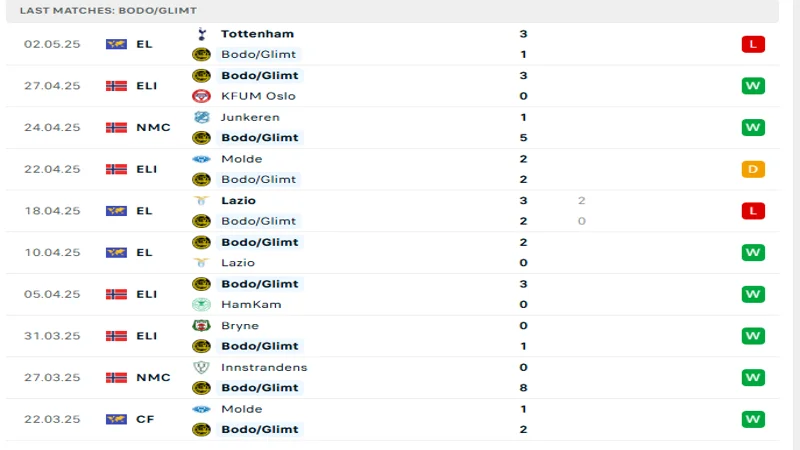Click the Tottenham club crest icon
Screen dimensions: 800x450
click(201, 34)
